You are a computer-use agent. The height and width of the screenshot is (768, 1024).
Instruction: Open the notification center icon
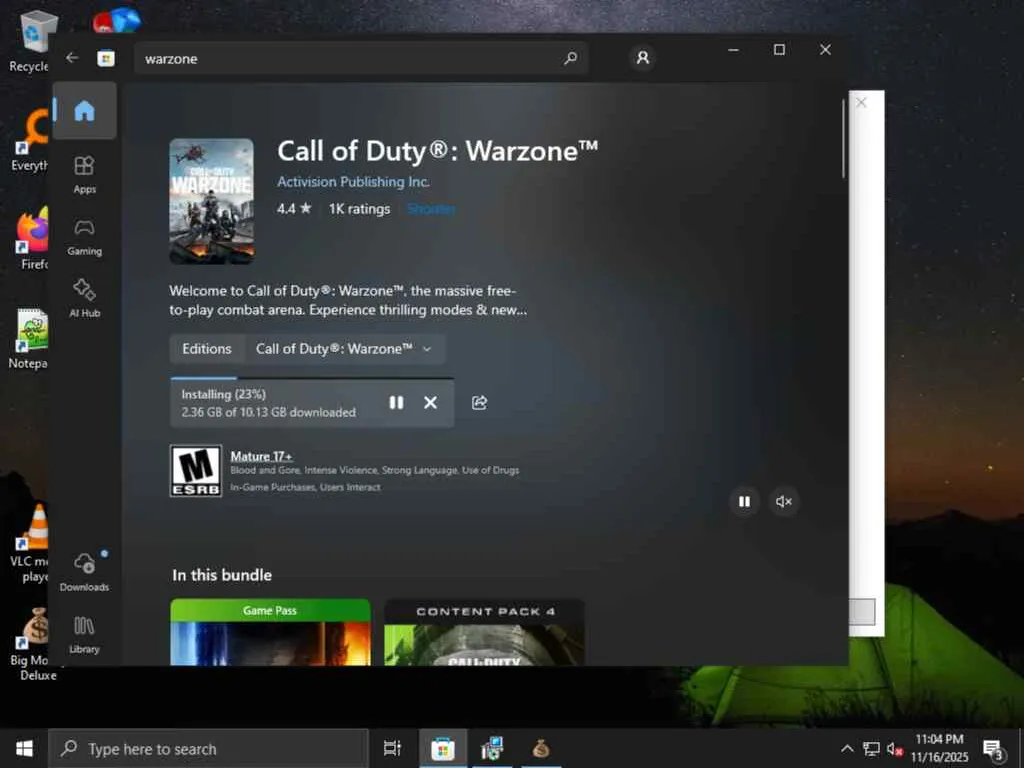994,748
